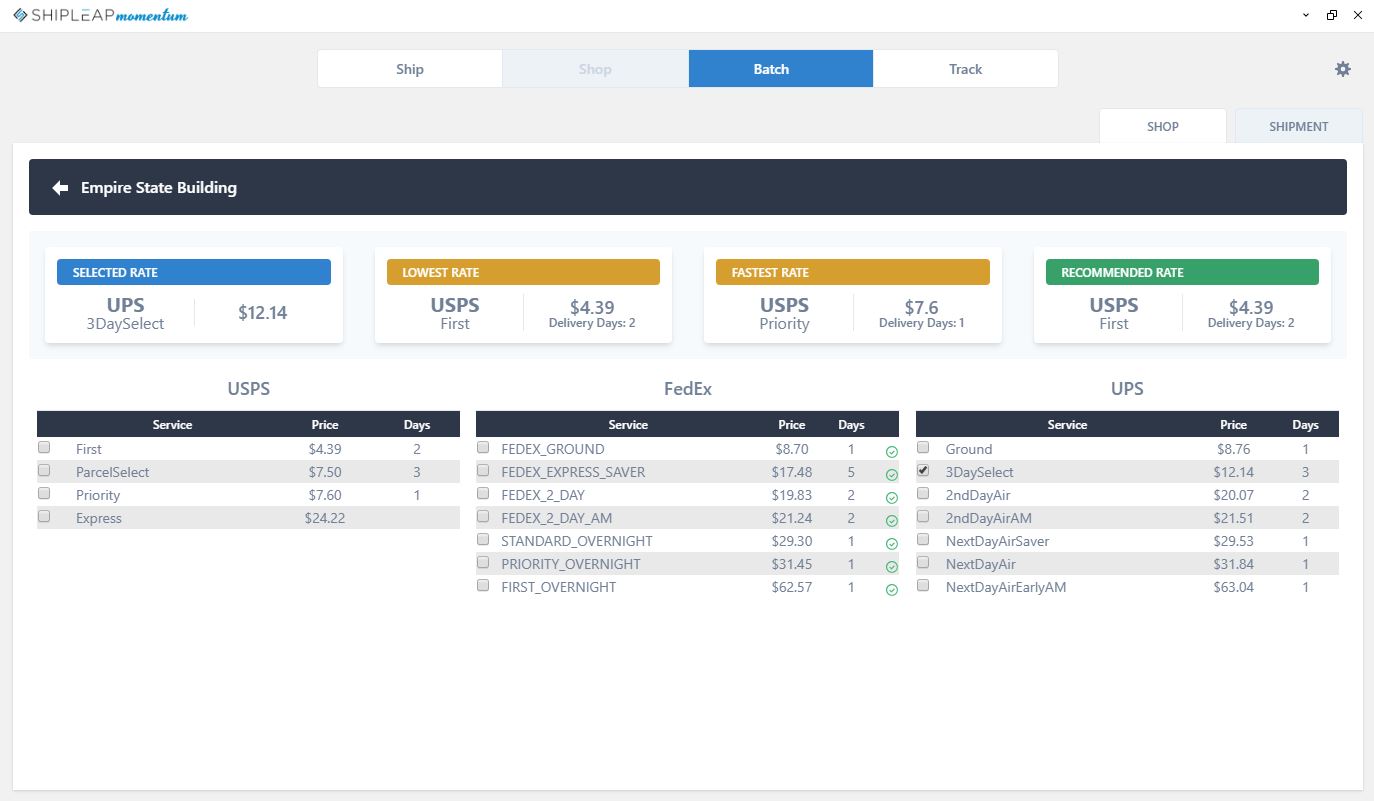Click the LOWEST RATE header
Screen dimensions: 1374x801
point(523,272)
